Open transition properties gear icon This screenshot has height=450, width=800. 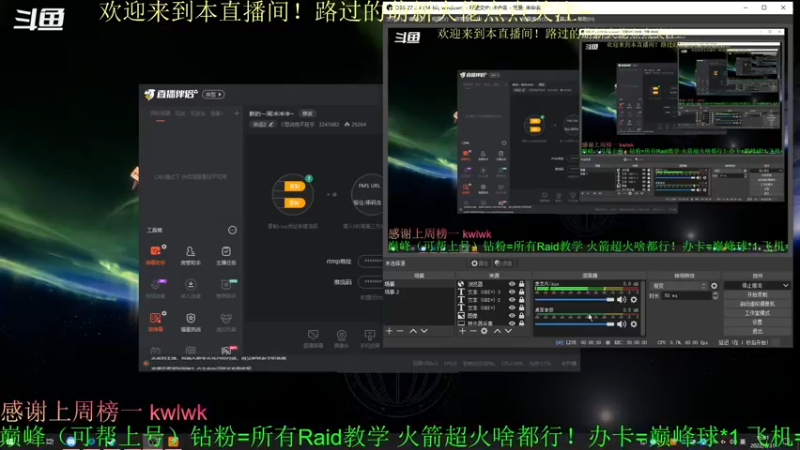pyautogui.click(x=714, y=286)
